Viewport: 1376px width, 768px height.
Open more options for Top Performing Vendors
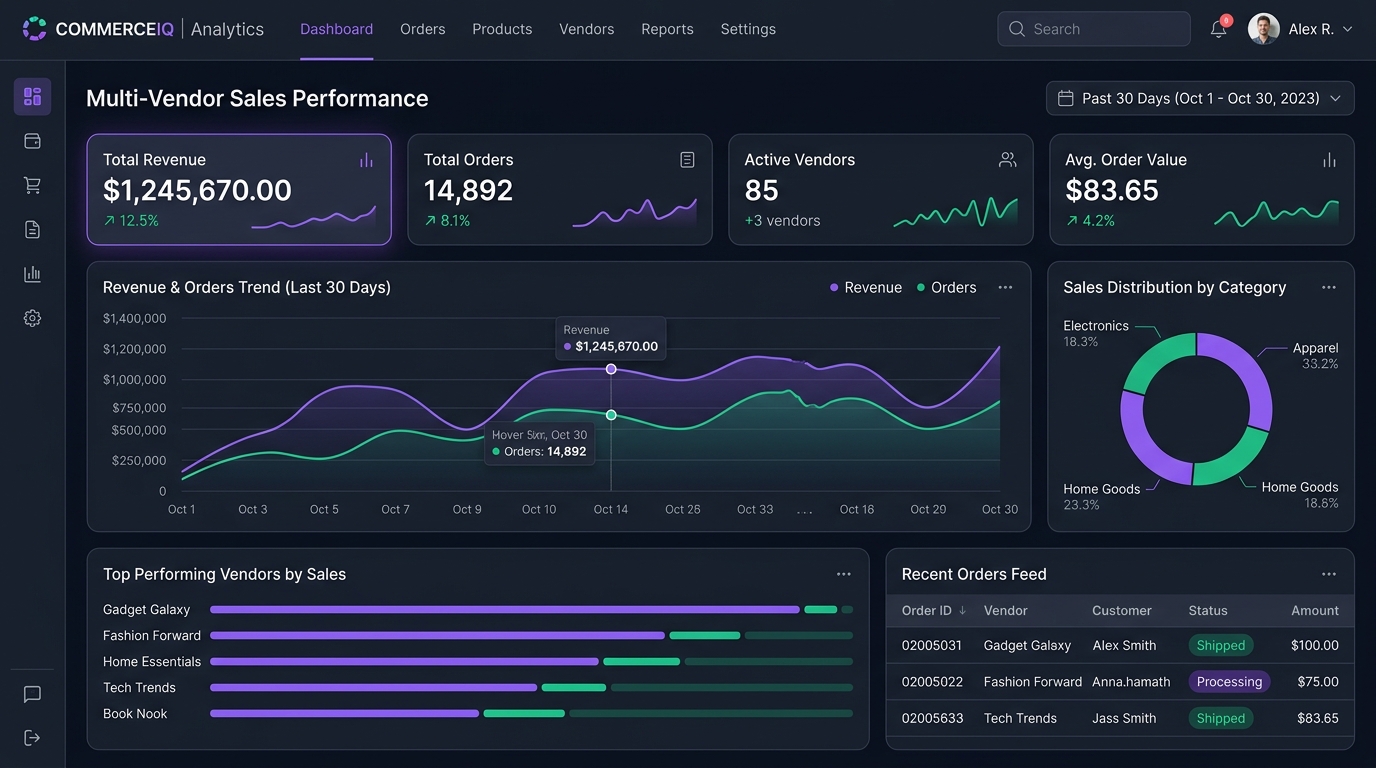point(844,574)
